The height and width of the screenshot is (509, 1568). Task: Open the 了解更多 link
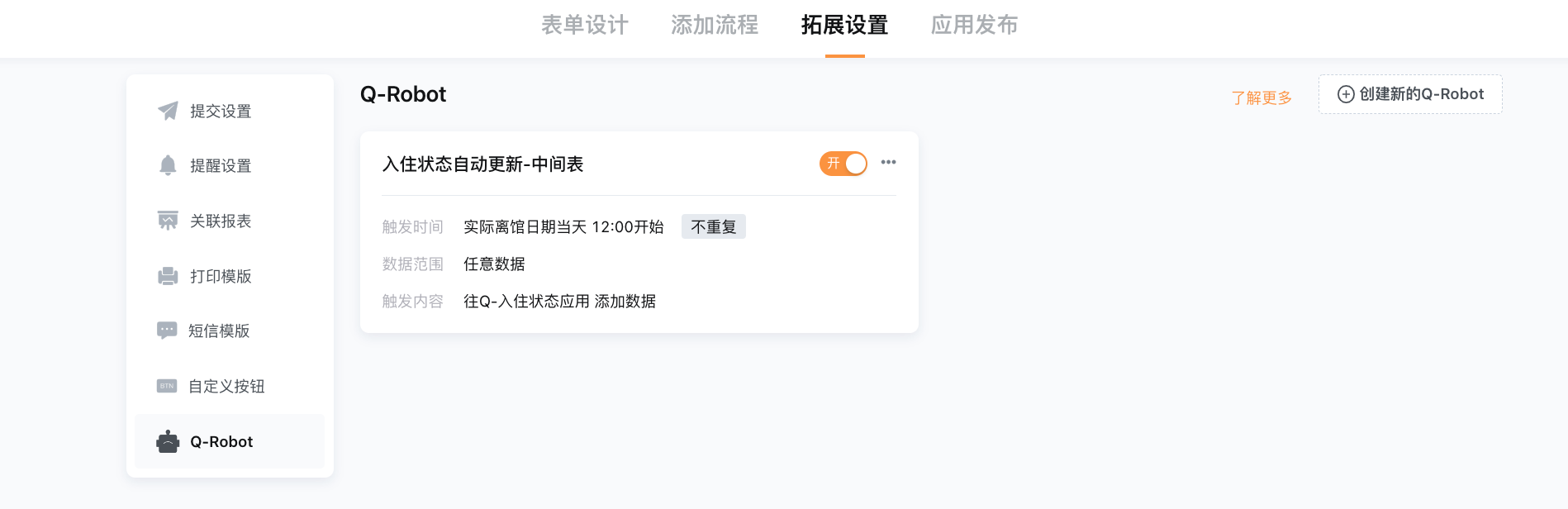(x=1262, y=98)
